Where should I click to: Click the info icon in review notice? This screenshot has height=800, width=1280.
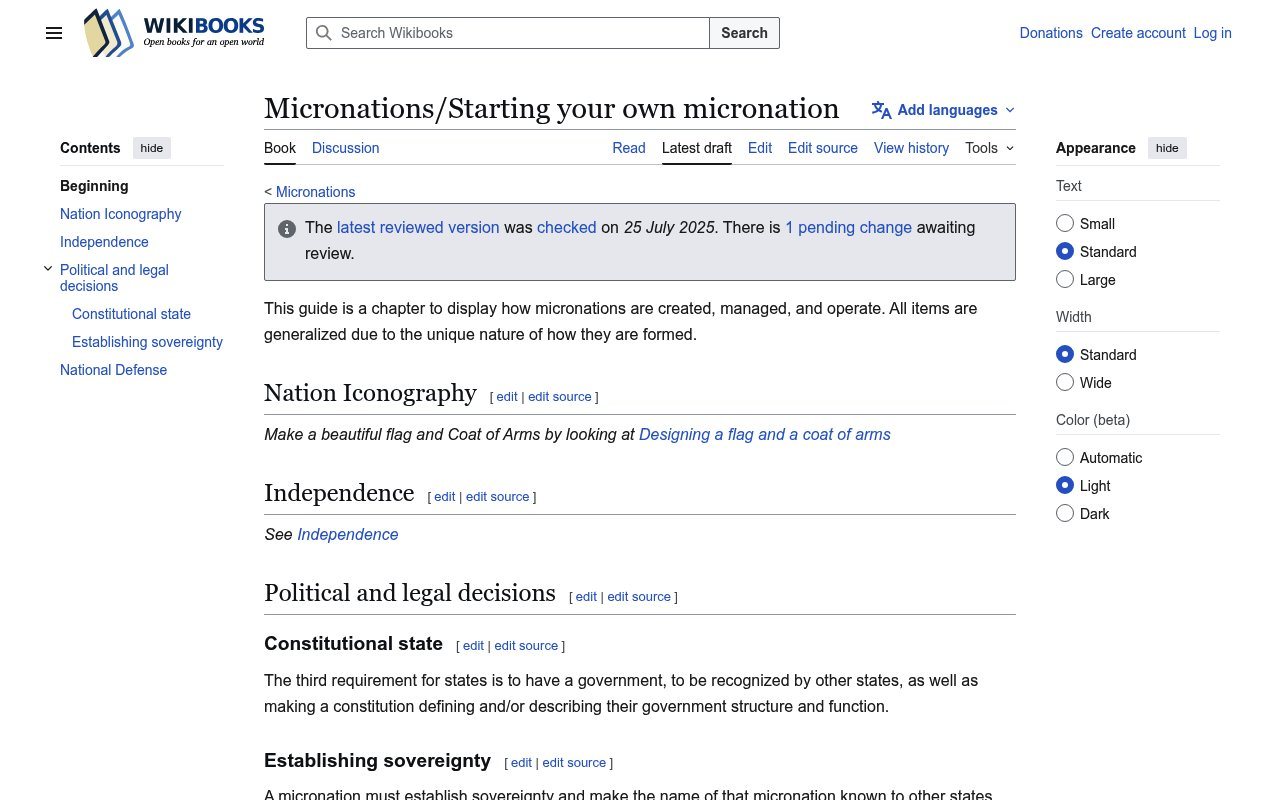[287, 229]
